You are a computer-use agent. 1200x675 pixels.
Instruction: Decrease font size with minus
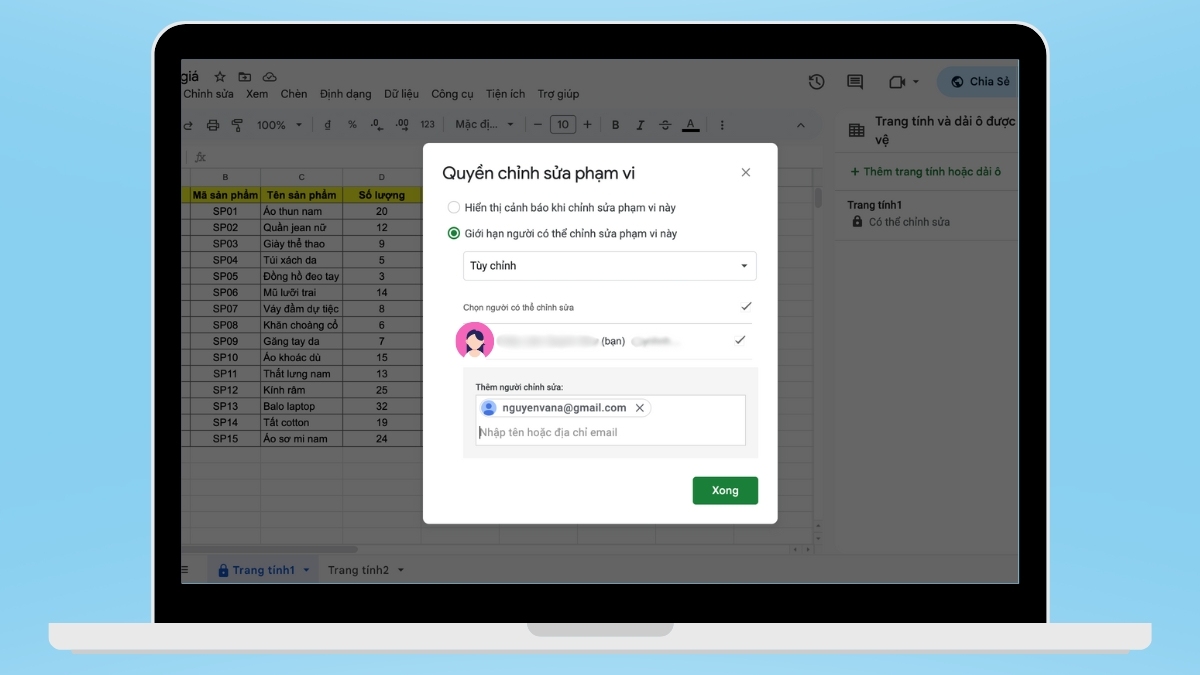click(538, 125)
